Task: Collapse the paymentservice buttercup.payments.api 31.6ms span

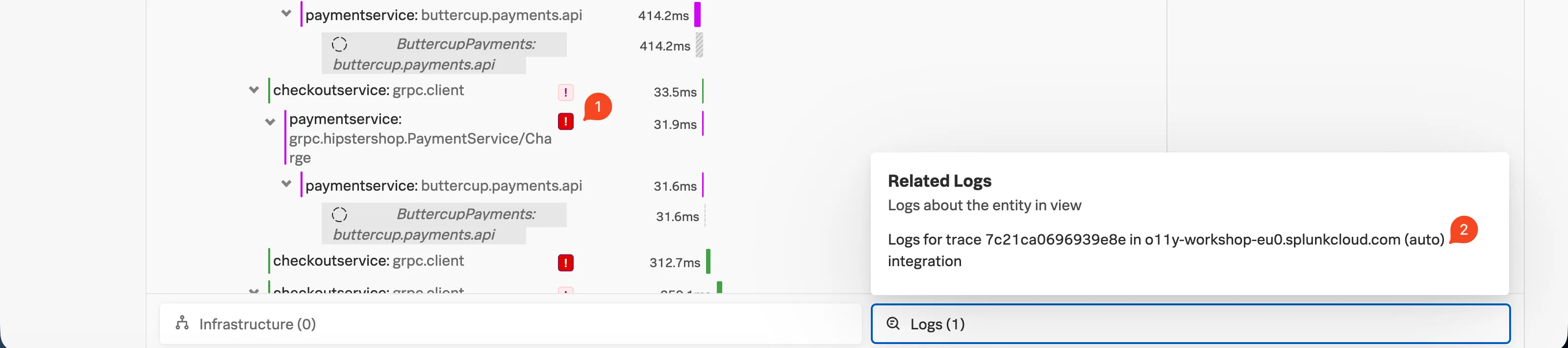Action: point(286,184)
